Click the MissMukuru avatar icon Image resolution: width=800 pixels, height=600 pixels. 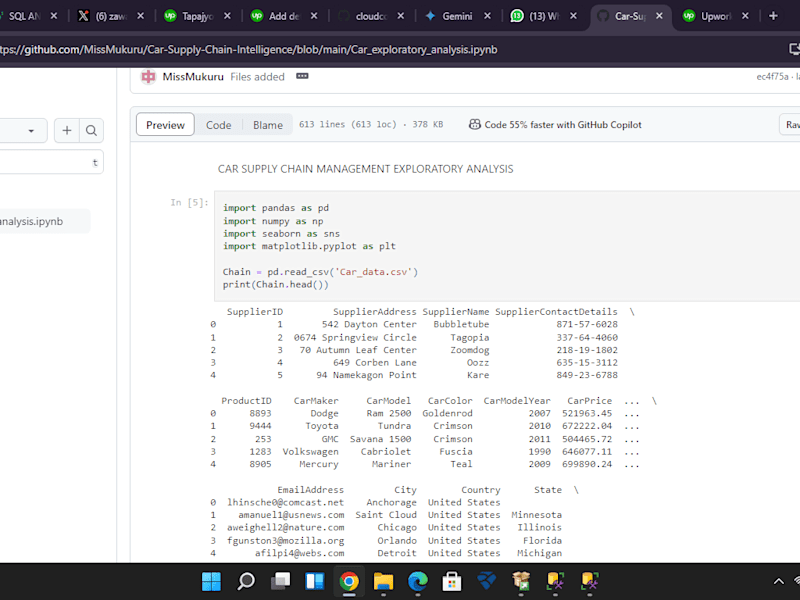(148, 77)
